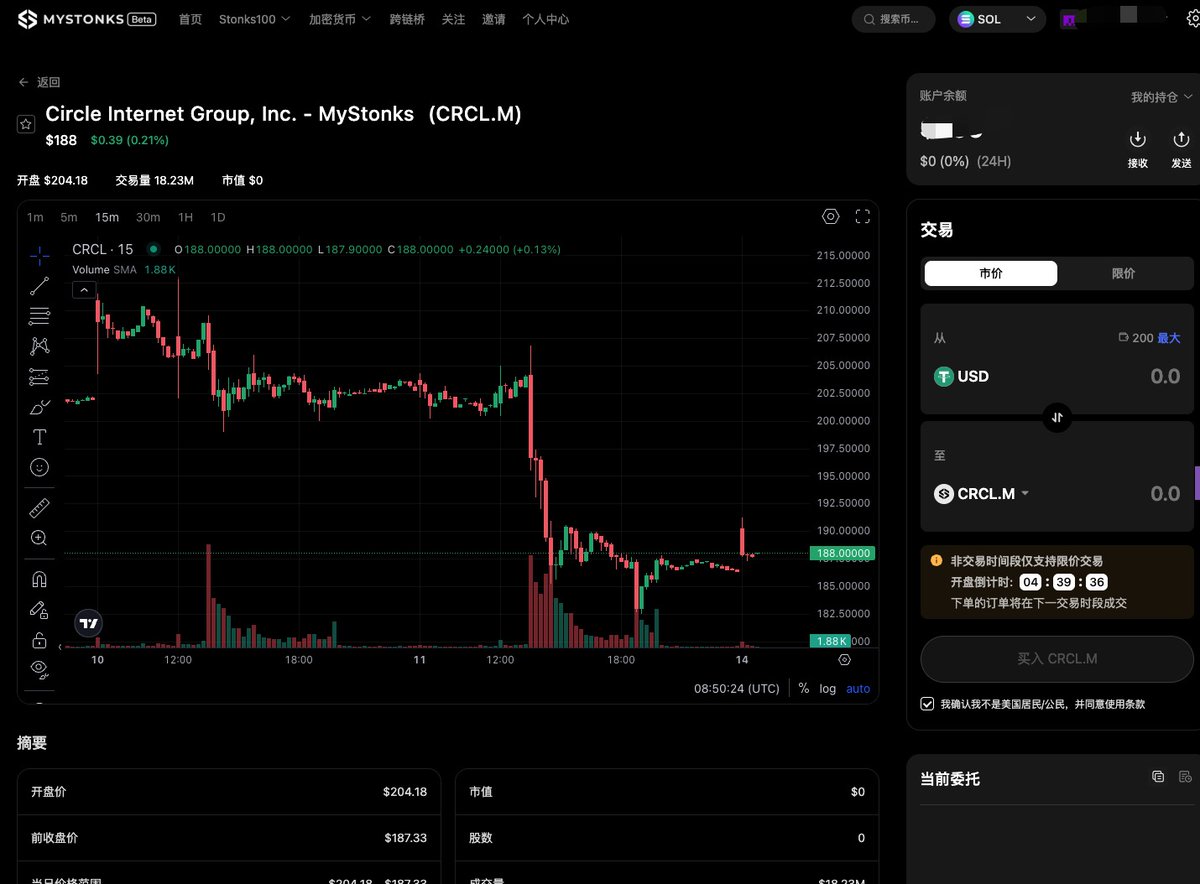Viewport: 1200px width, 884px height.
Task: Open the 关注 watchlist page
Action: click(453, 19)
